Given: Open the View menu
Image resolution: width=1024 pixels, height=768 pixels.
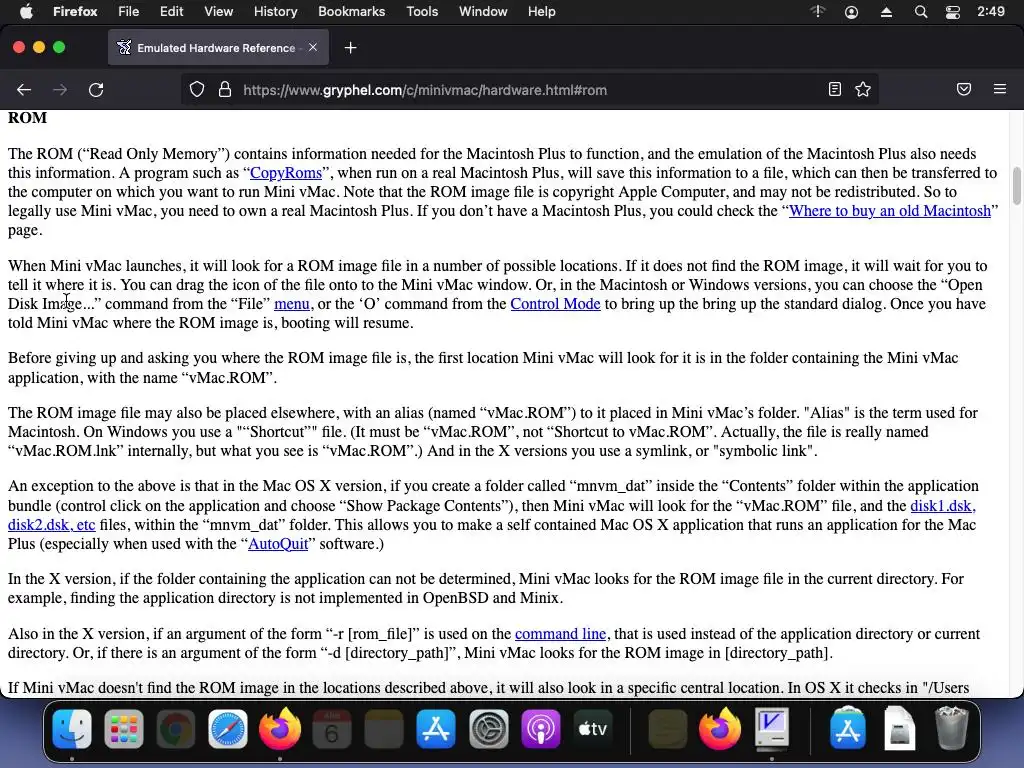Looking at the screenshot, I should tap(218, 11).
